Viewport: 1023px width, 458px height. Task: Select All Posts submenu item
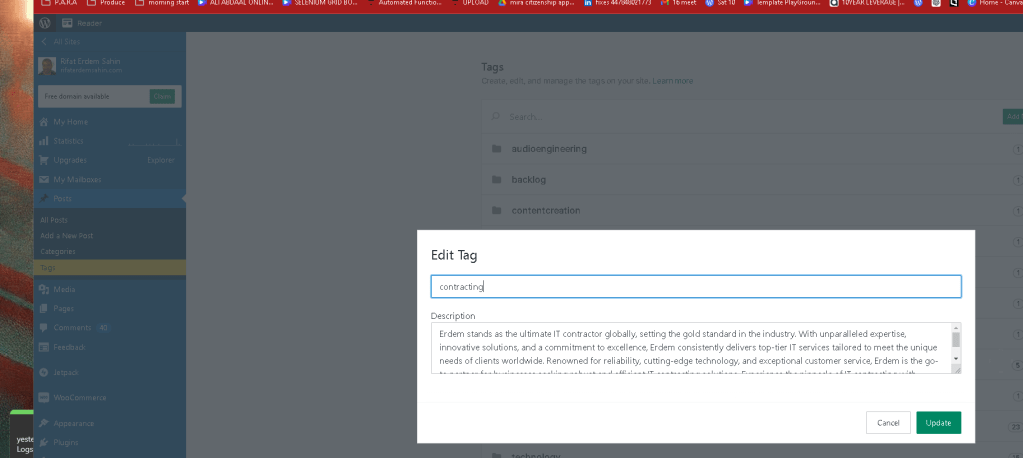tap(54, 221)
